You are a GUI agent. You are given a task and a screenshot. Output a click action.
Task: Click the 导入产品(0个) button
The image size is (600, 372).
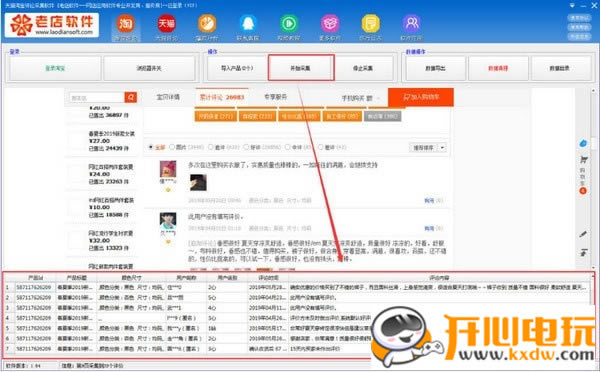click(x=237, y=68)
